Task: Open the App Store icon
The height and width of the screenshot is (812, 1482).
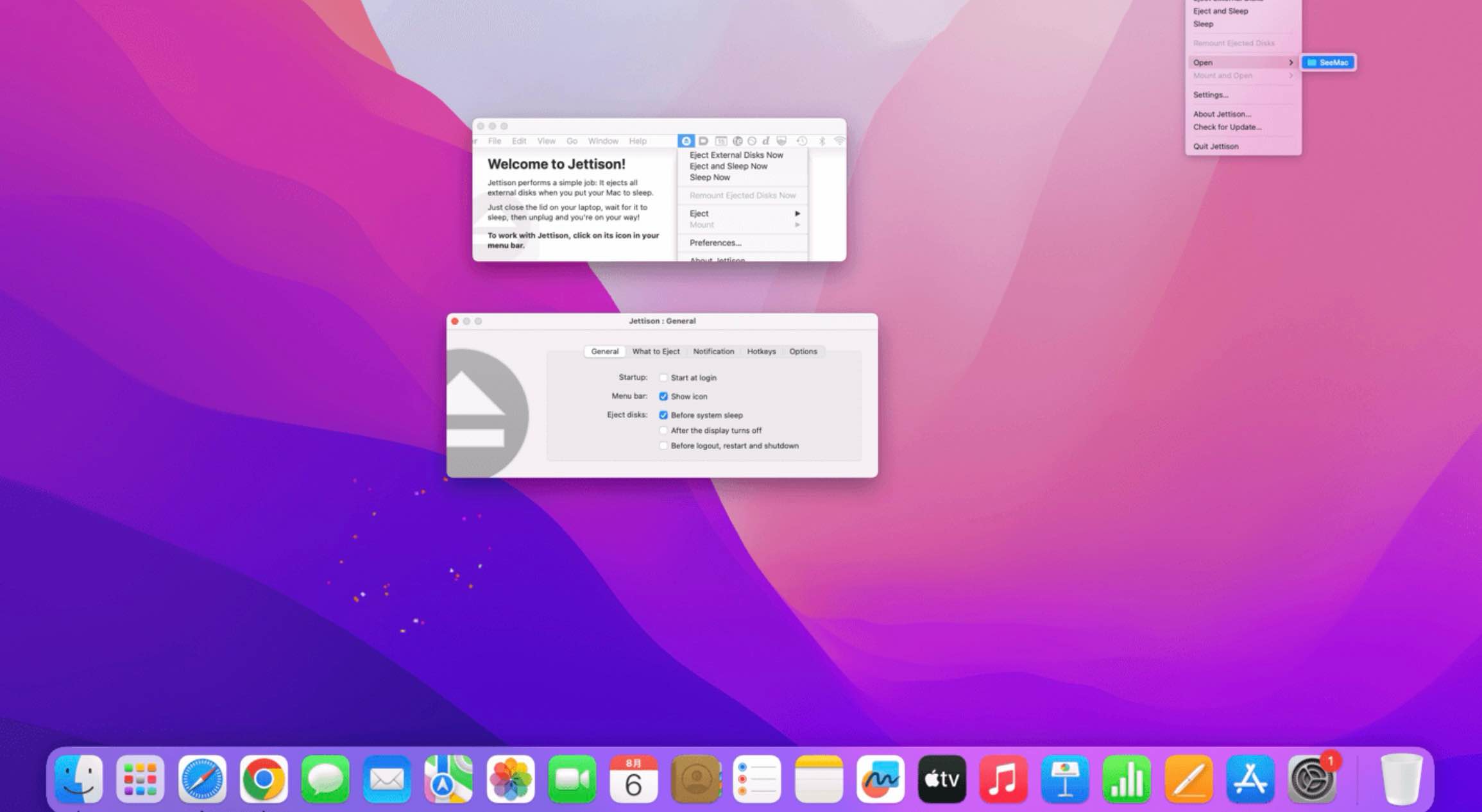Action: (x=1250, y=779)
